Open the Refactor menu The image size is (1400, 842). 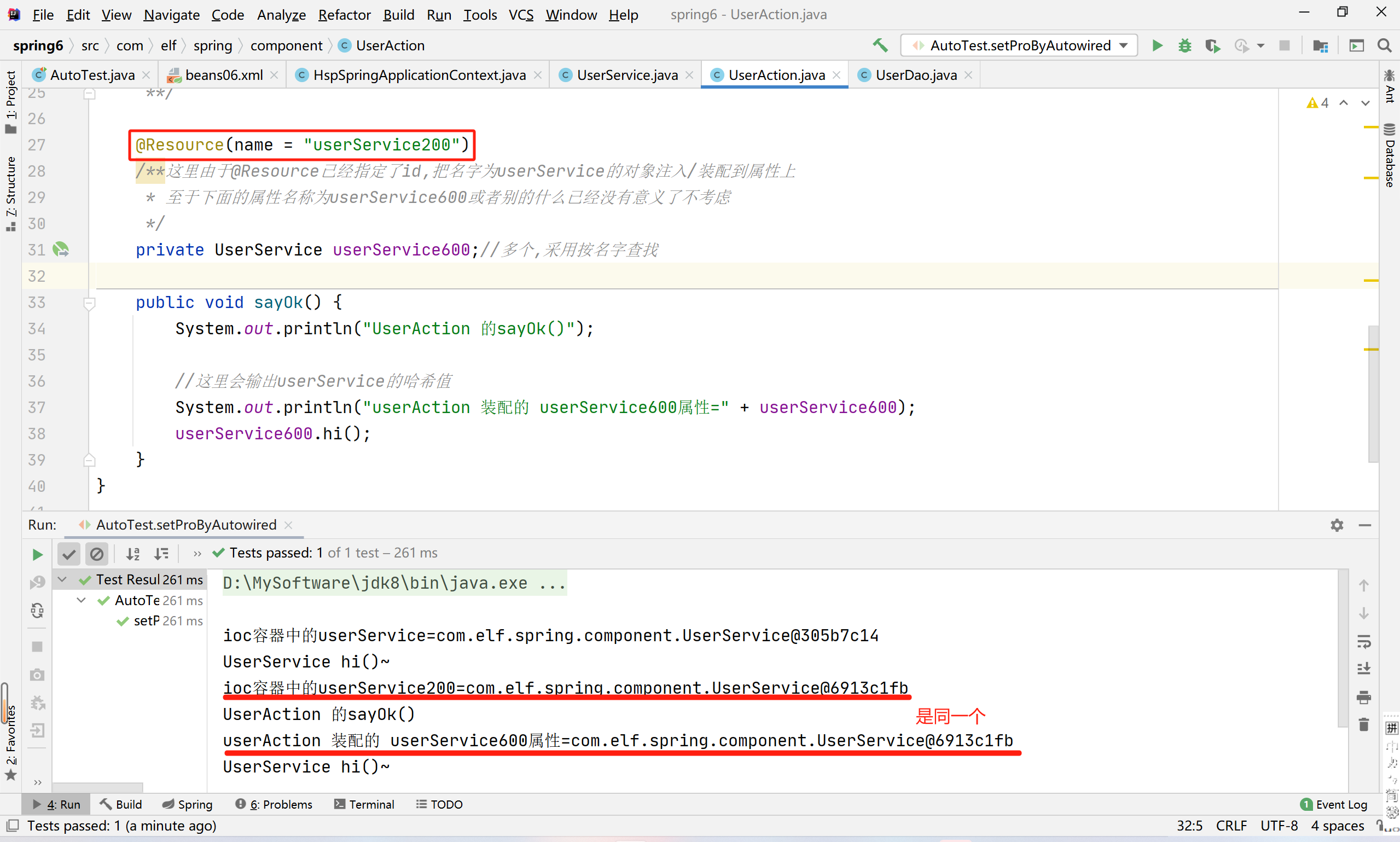point(344,15)
